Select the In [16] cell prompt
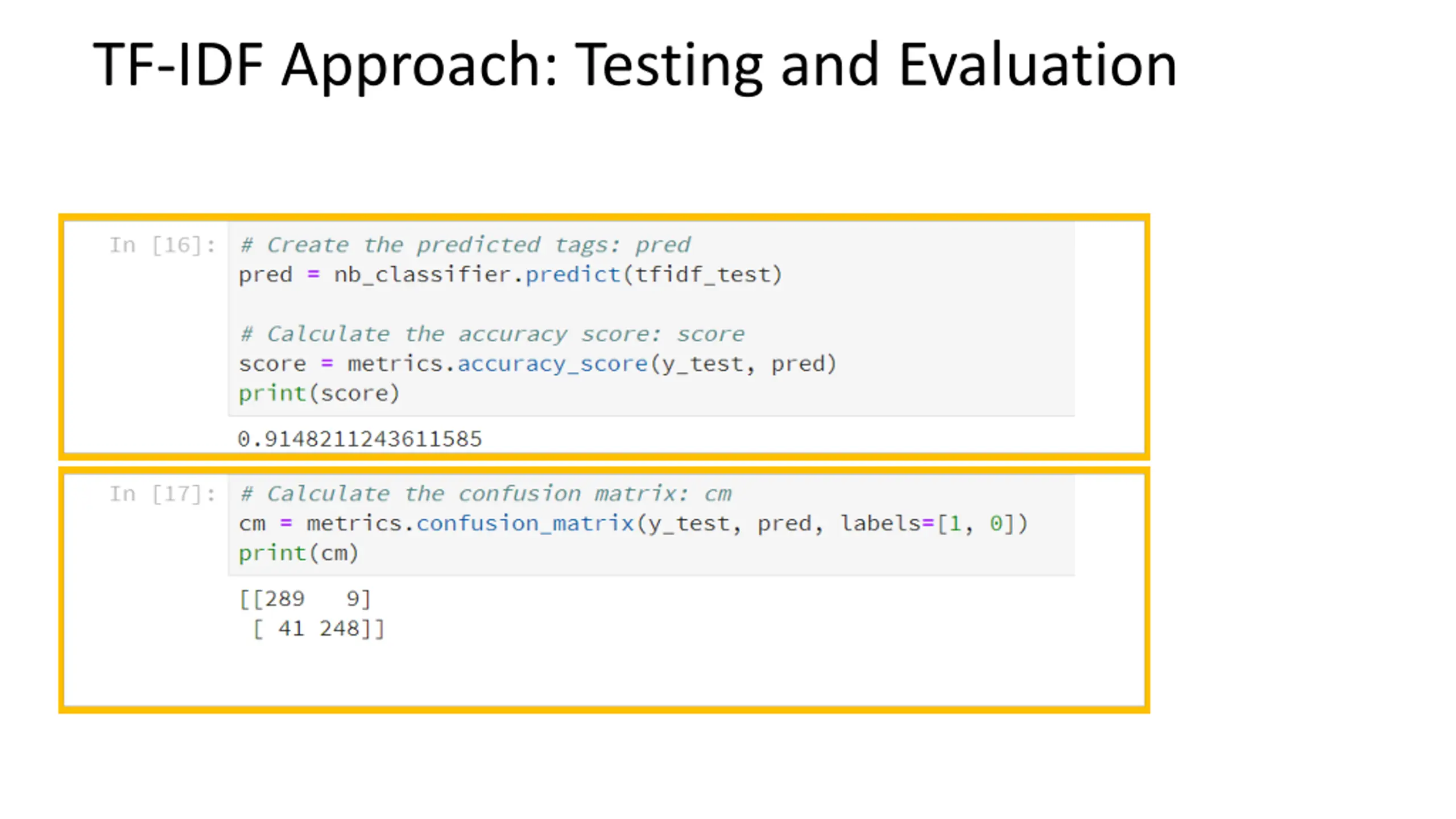 (x=163, y=245)
